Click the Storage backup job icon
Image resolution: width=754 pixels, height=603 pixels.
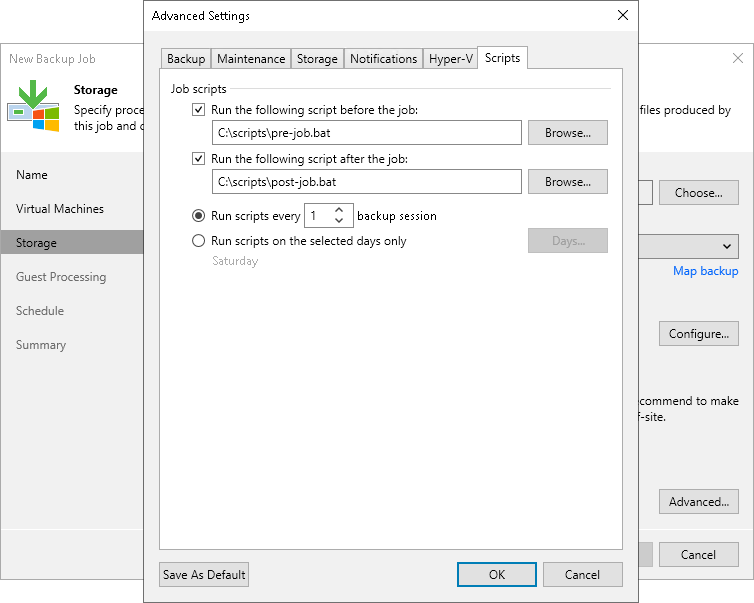click(33, 106)
